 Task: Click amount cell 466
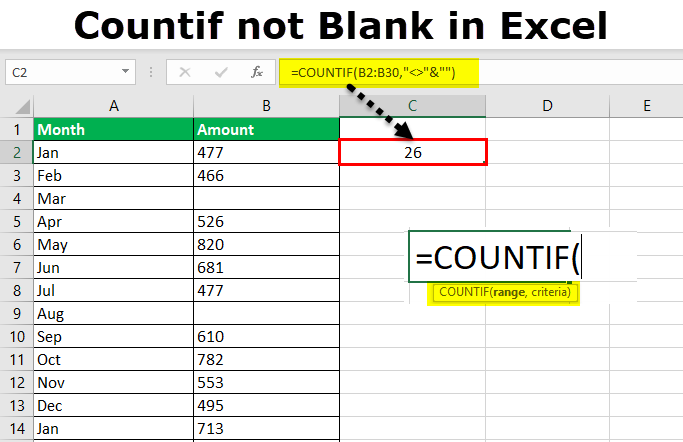(x=267, y=175)
